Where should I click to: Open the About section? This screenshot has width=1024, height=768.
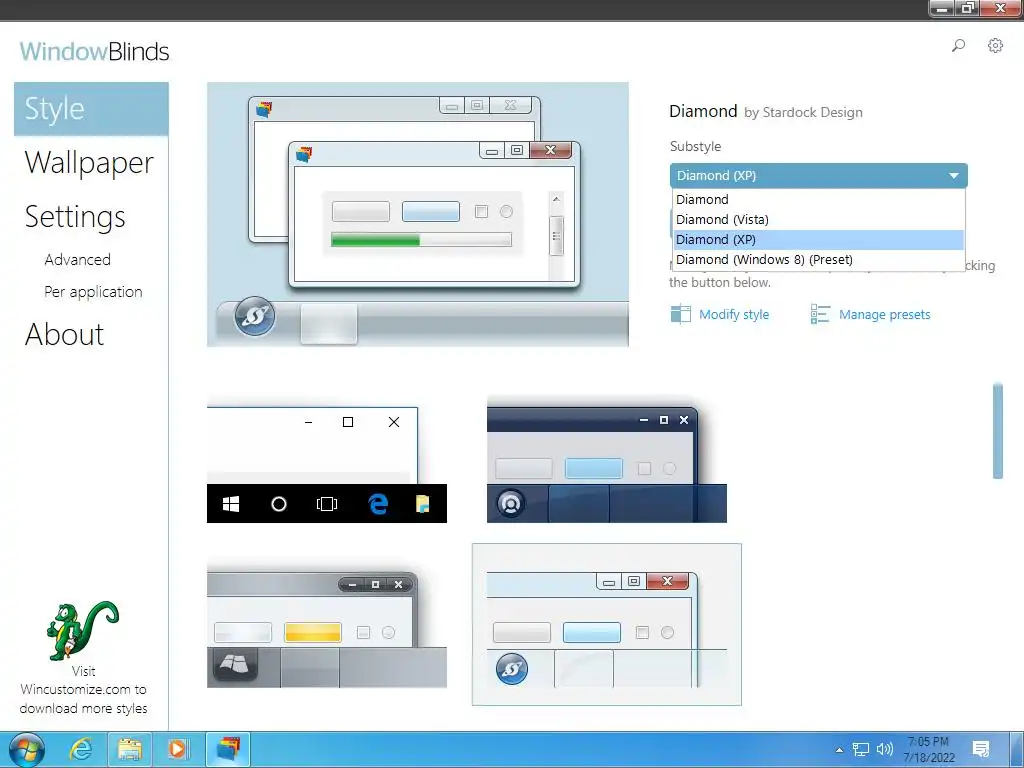click(x=64, y=334)
